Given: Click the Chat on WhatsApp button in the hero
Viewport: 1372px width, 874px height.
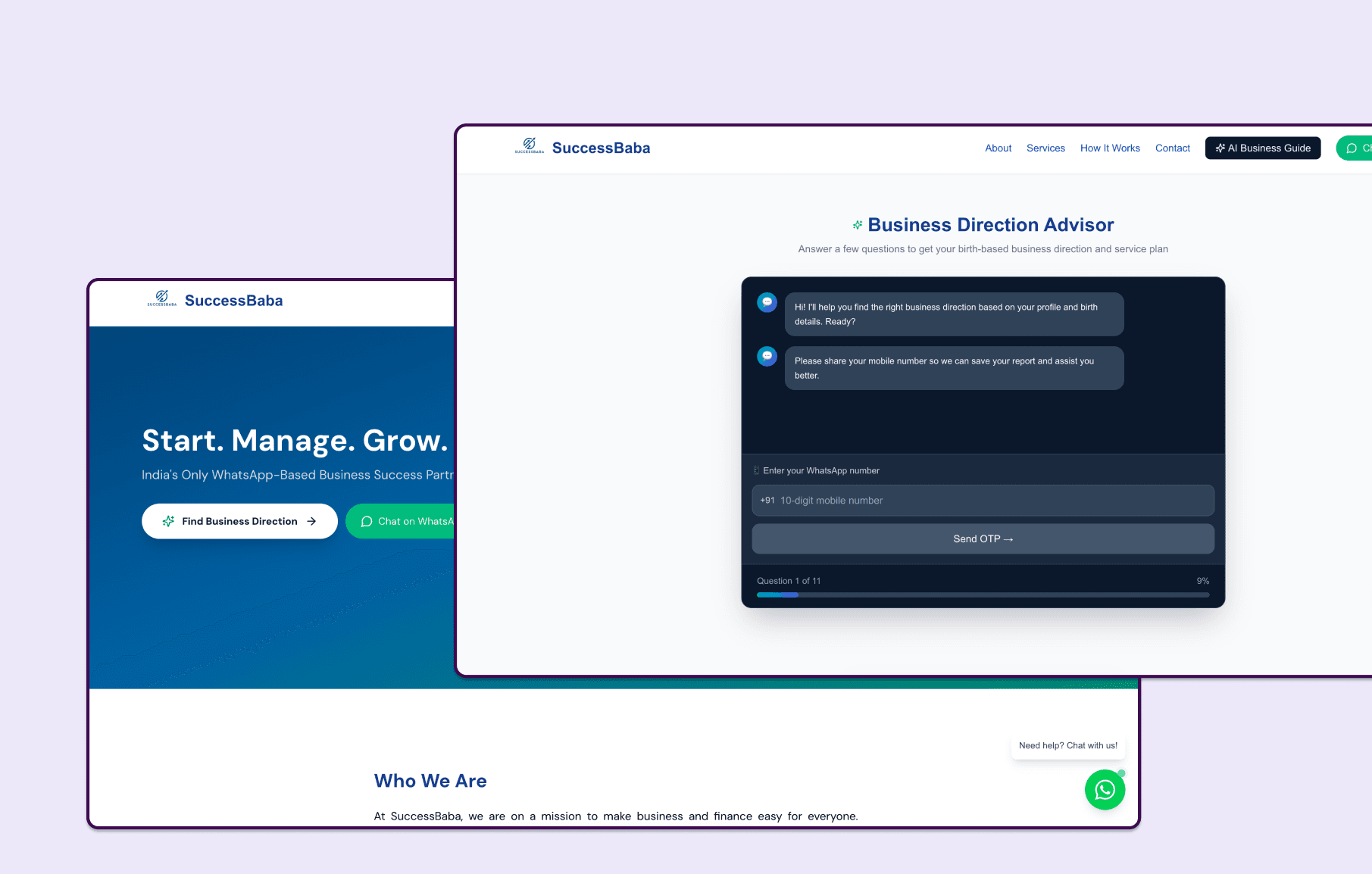Looking at the screenshot, I should click(400, 521).
